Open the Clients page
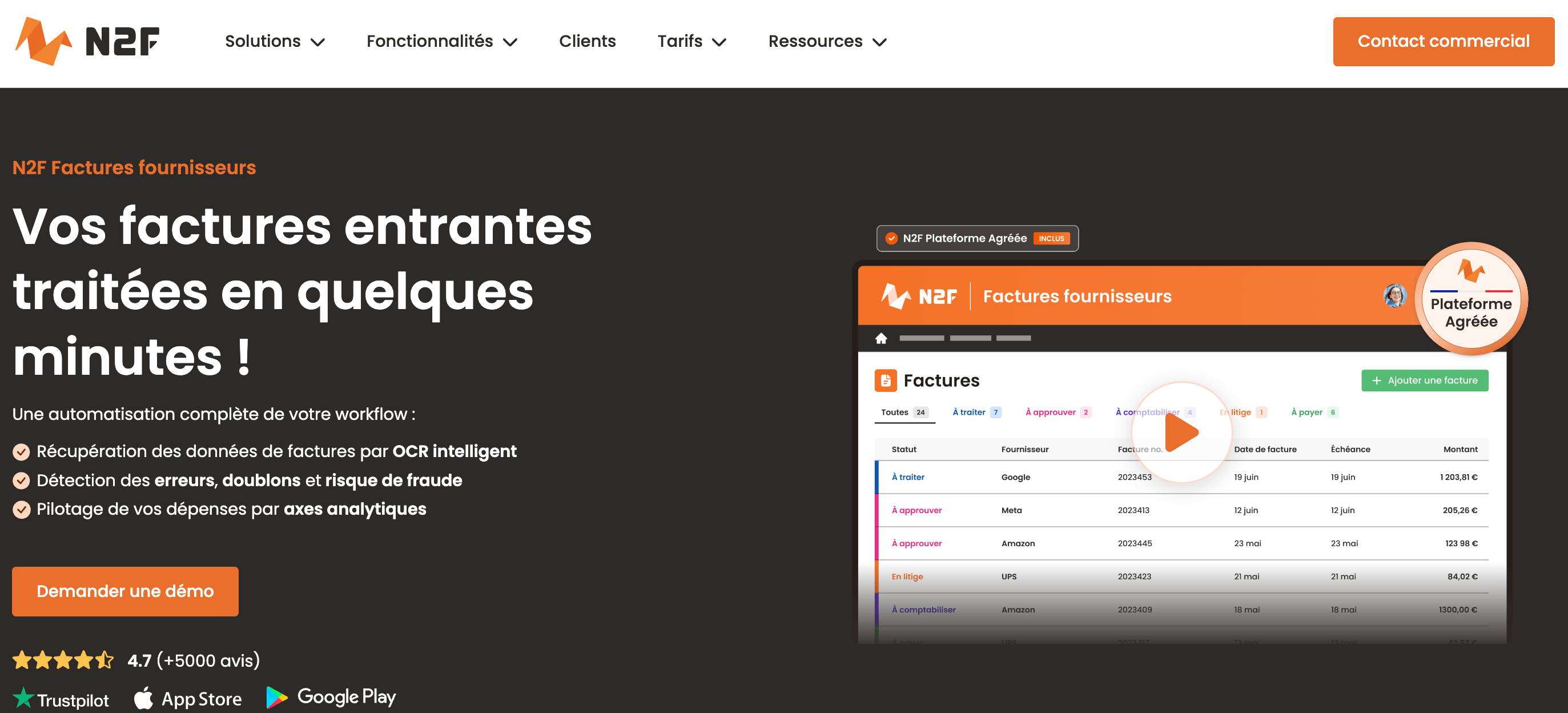This screenshot has width=1568, height=713. click(588, 41)
